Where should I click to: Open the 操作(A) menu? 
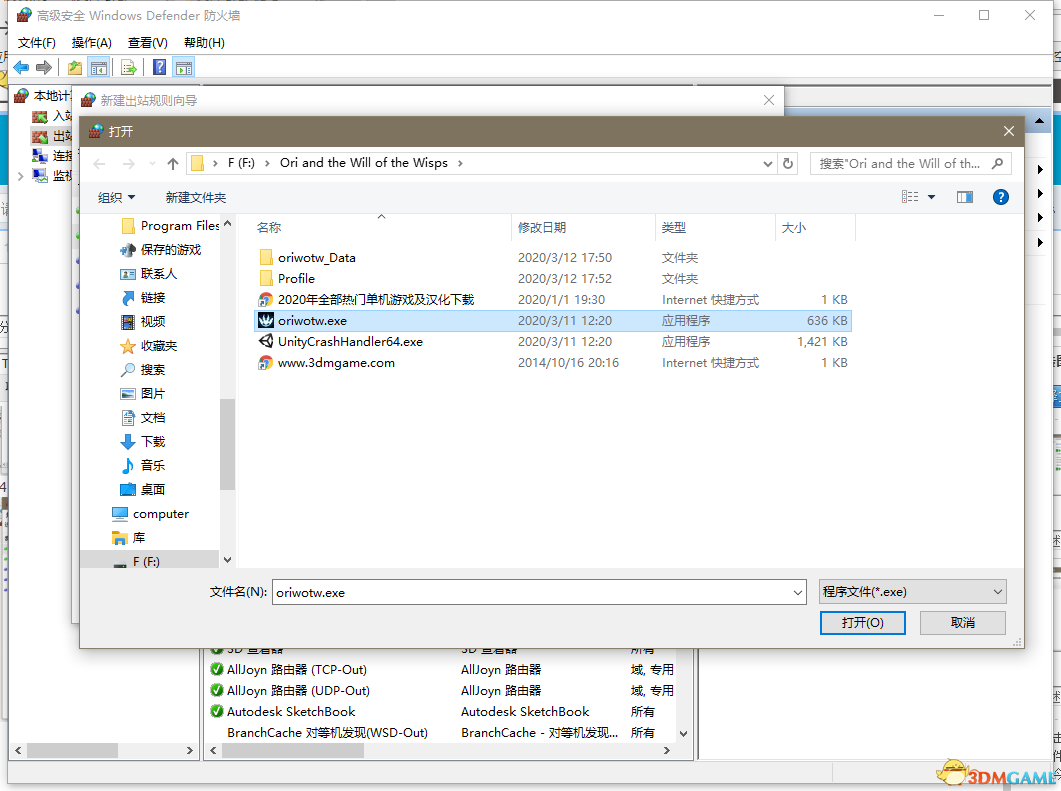tap(91, 43)
